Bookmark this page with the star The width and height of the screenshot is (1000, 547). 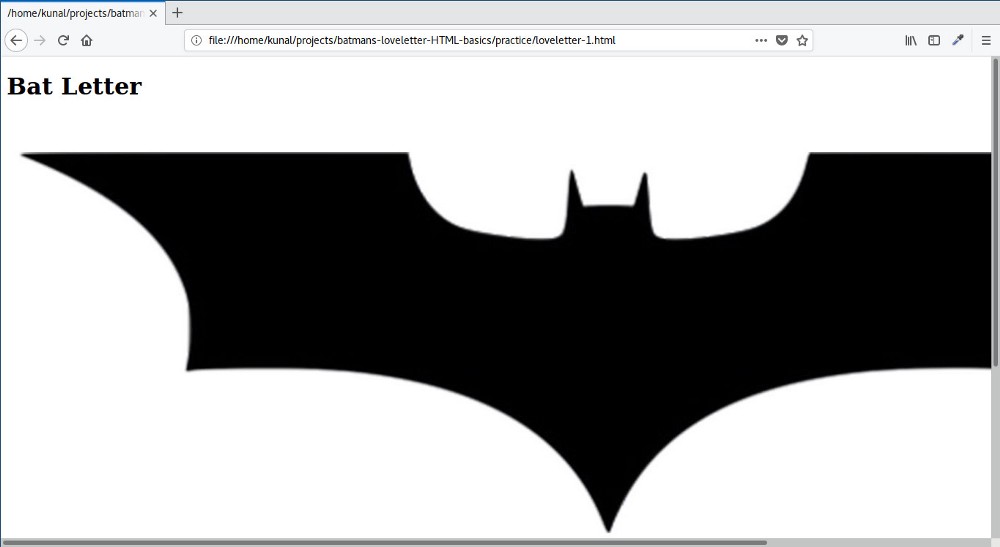[802, 40]
